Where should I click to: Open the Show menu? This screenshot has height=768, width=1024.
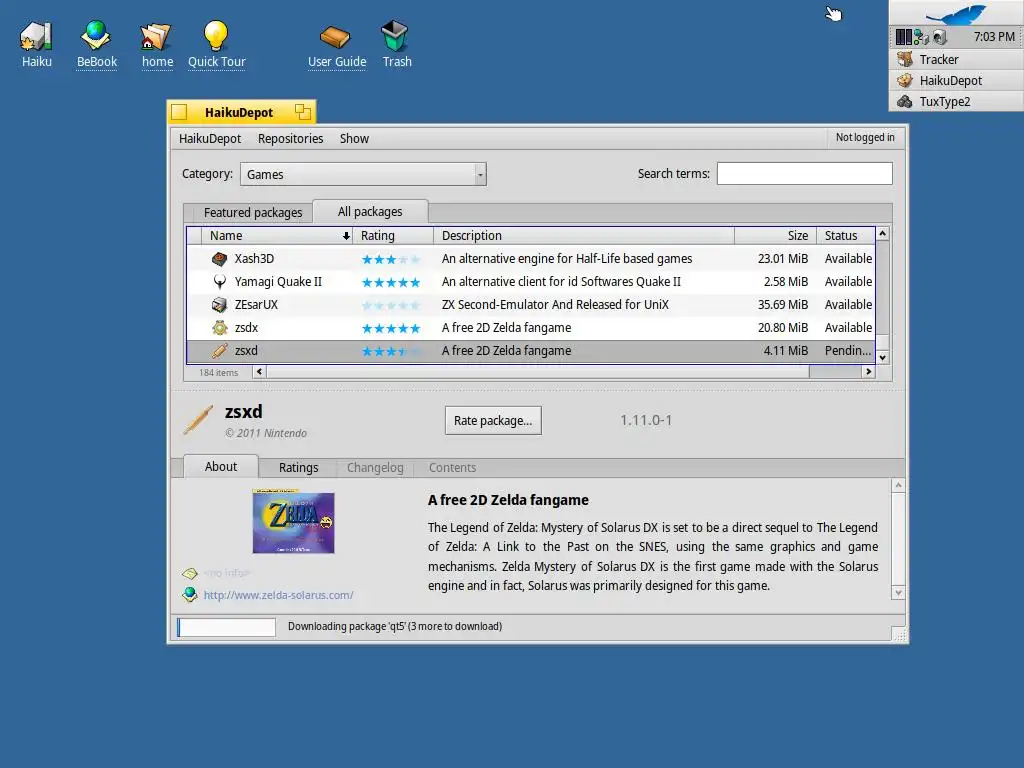coord(354,138)
